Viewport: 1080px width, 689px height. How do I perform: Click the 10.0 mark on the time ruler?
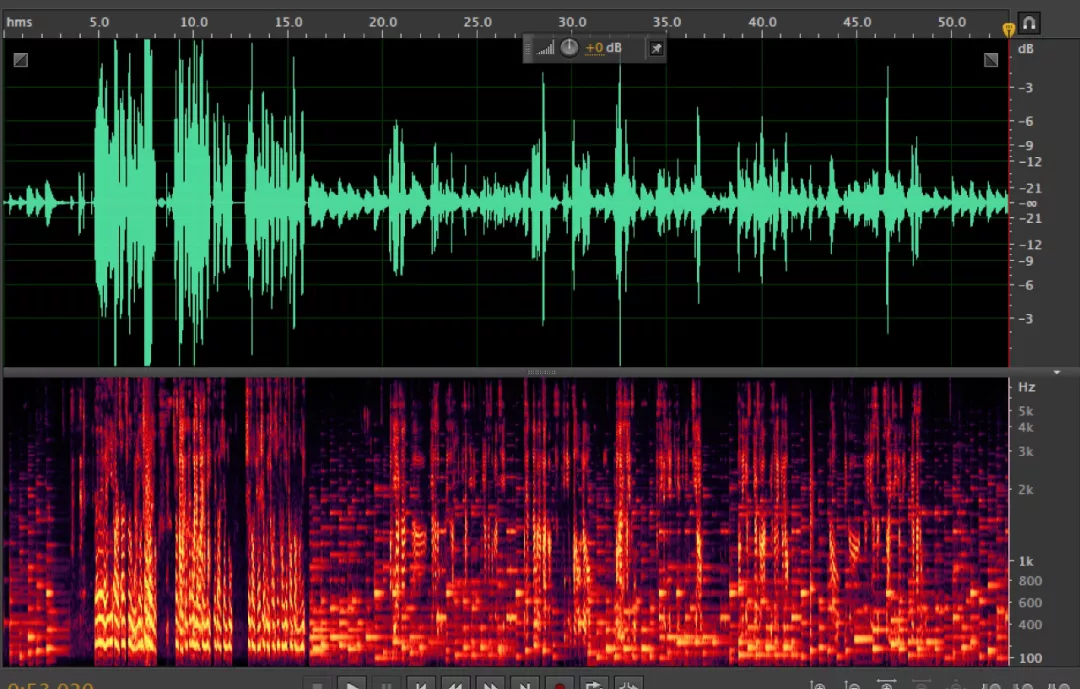(194, 22)
